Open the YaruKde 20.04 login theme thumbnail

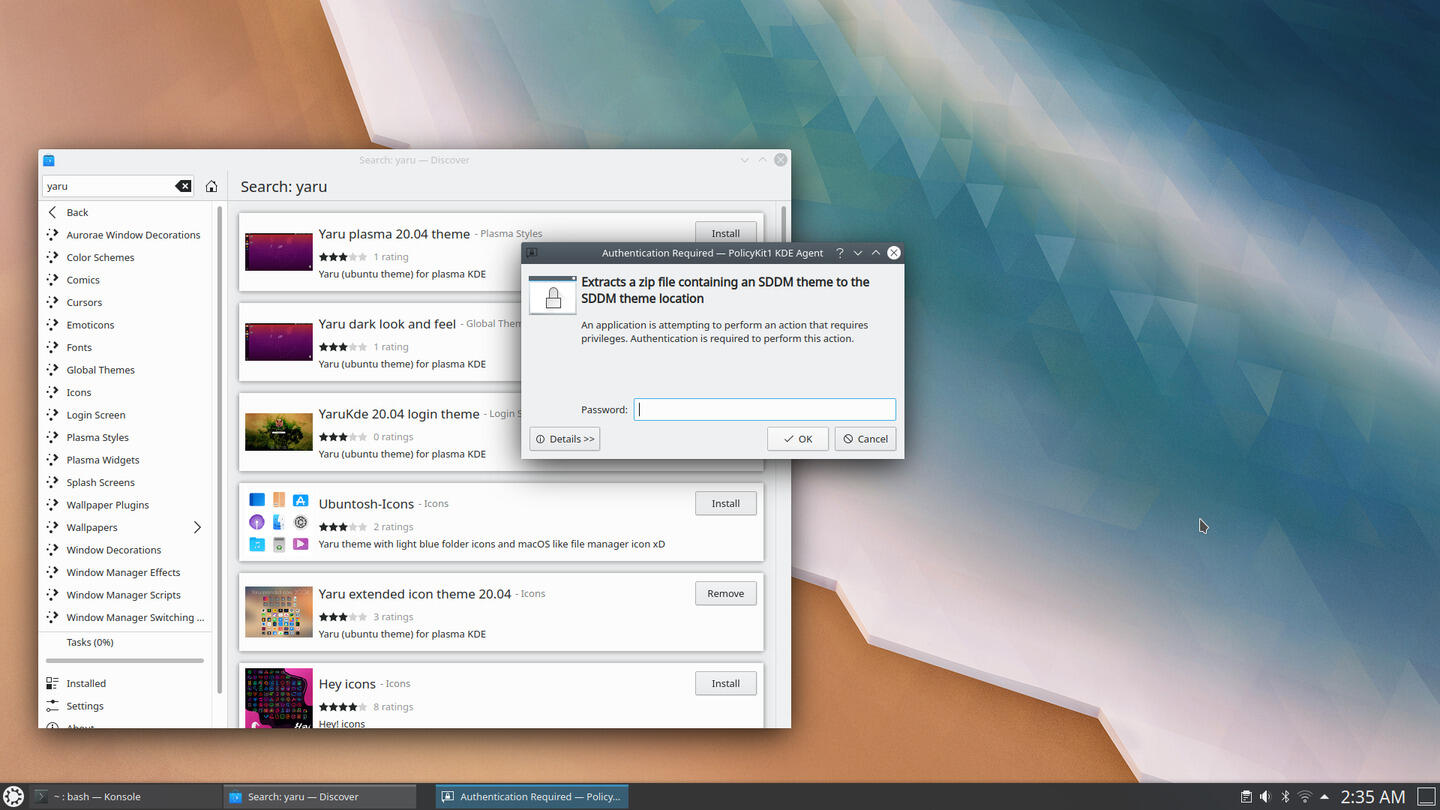pyautogui.click(x=279, y=431)
